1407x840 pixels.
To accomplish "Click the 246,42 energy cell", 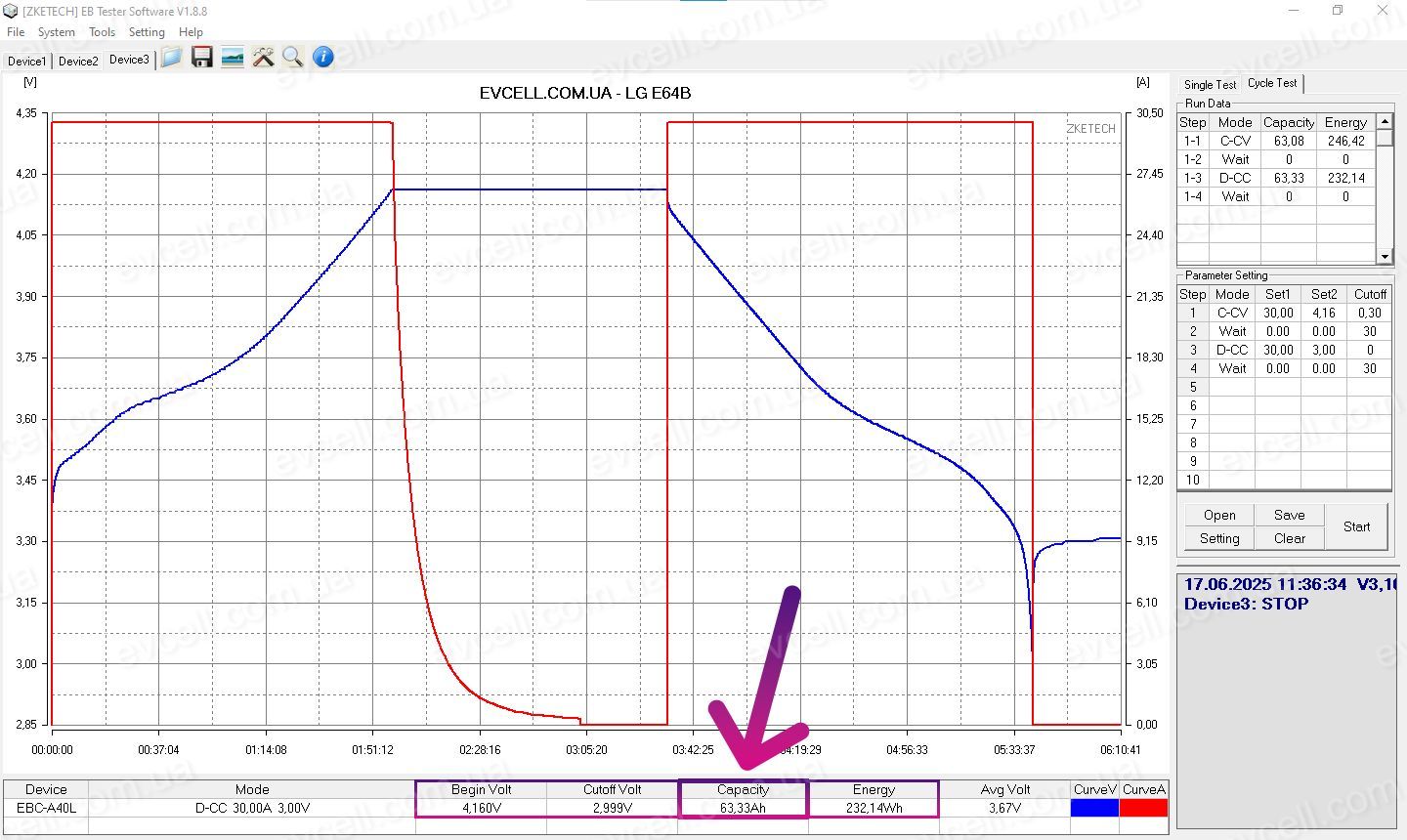I will point(1345,141).
